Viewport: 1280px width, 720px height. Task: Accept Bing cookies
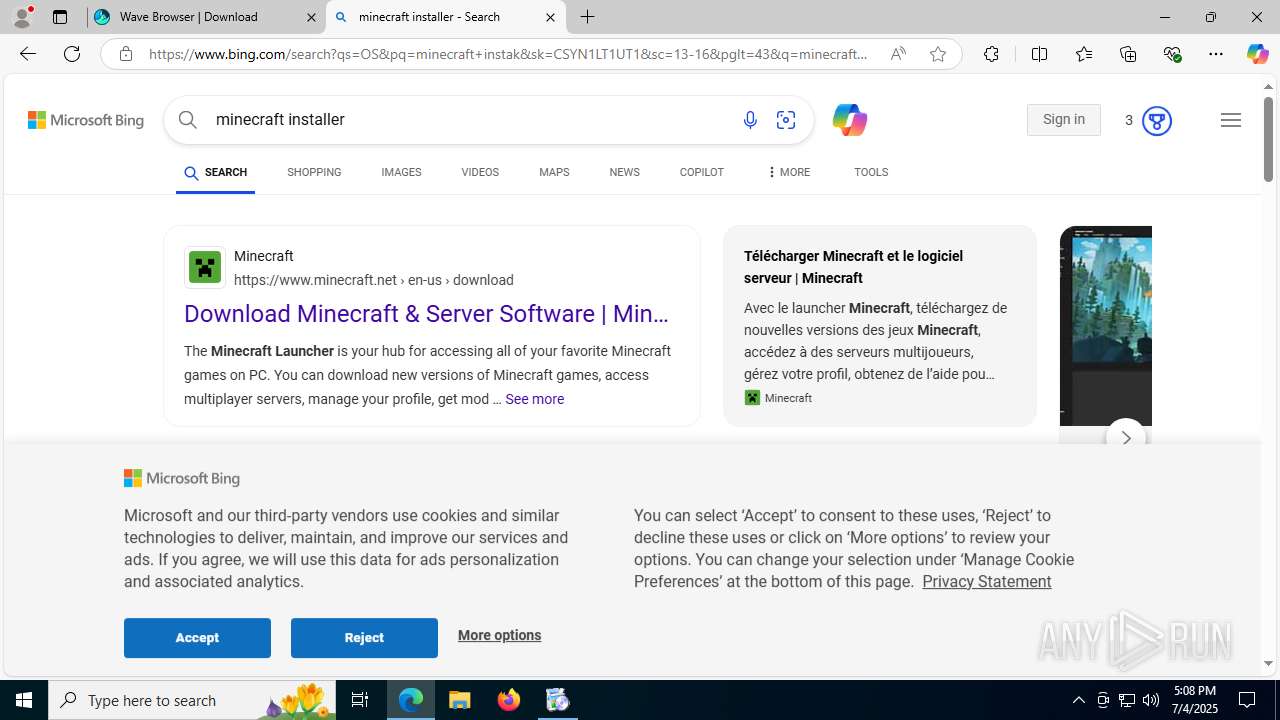click(x=197, y=638)
